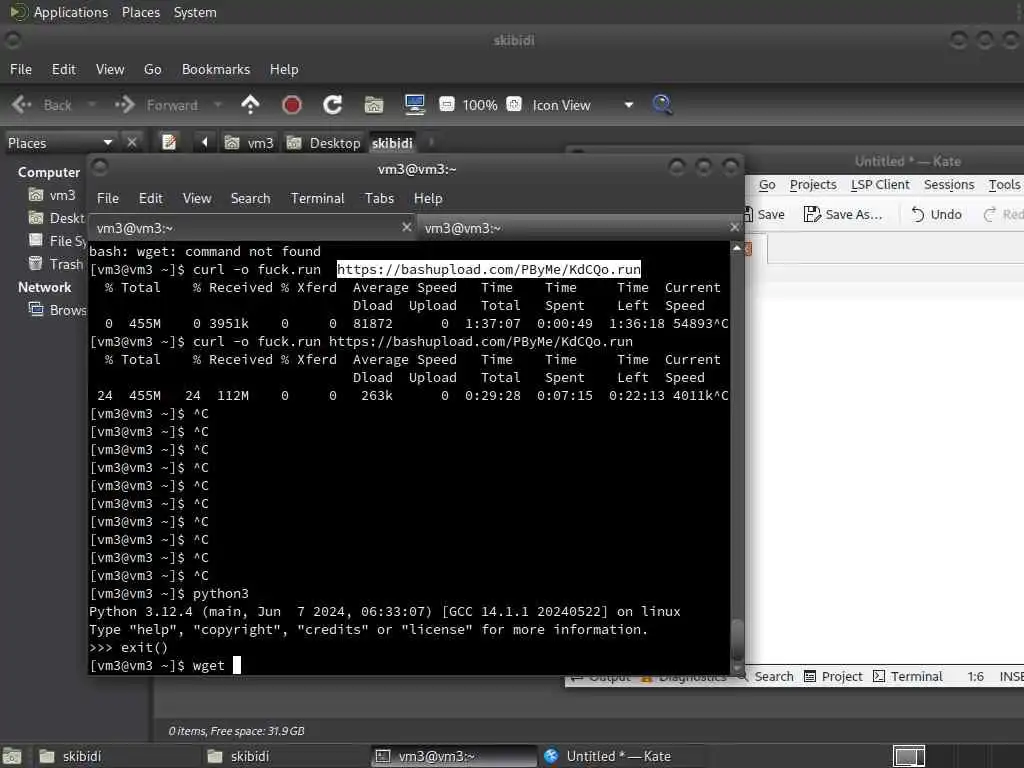Open the Forward history dropdown arrow
This screenshot has width=1024, height=768.
pyautogui.click(x=218, y=104)
